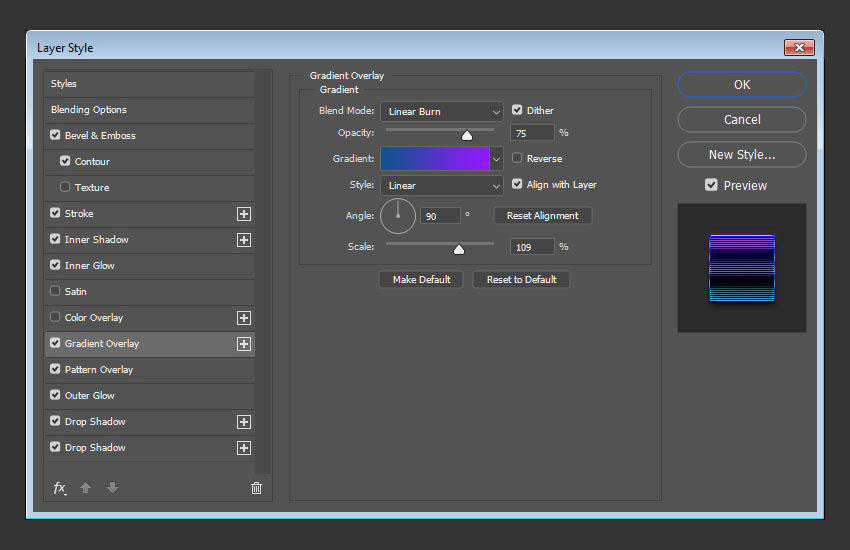Image resolution: width=850 pixels, height=550 pixels.
Task: Click the Cancel button
Action: pos(742,119)
